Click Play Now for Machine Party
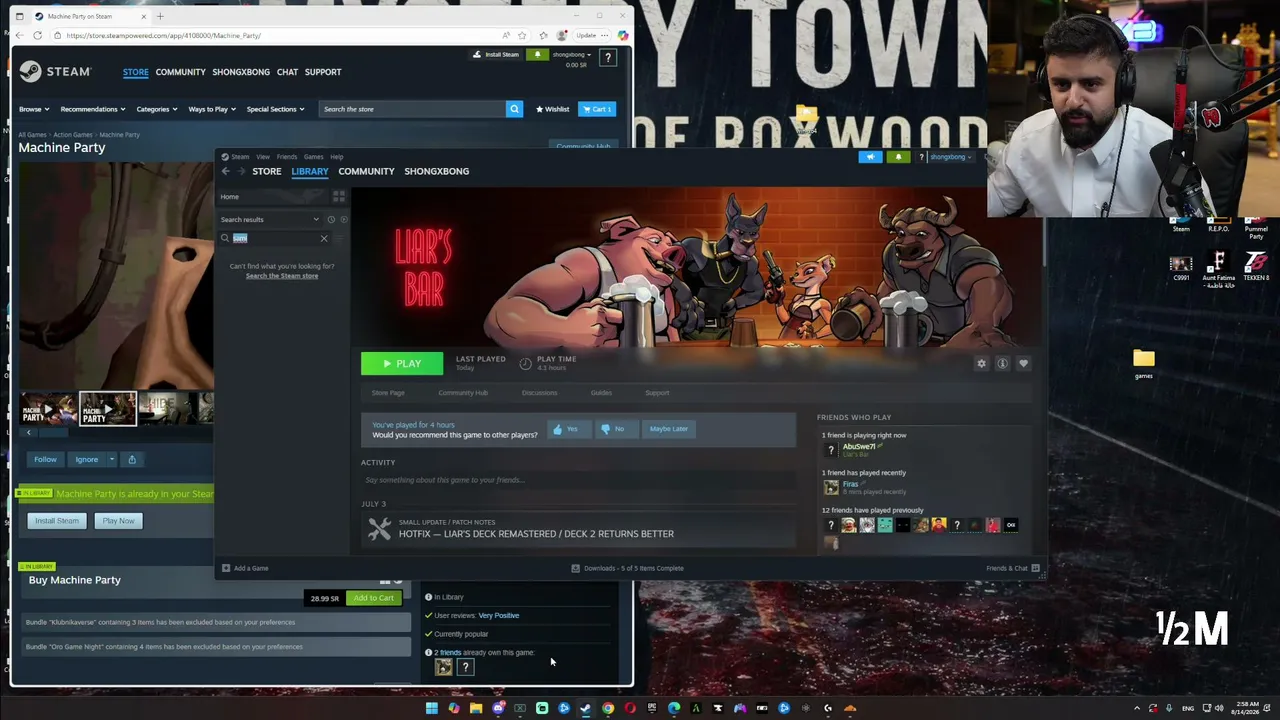Image resolution: width=1280 pixels, height=720 pixels. click(118, 521)
